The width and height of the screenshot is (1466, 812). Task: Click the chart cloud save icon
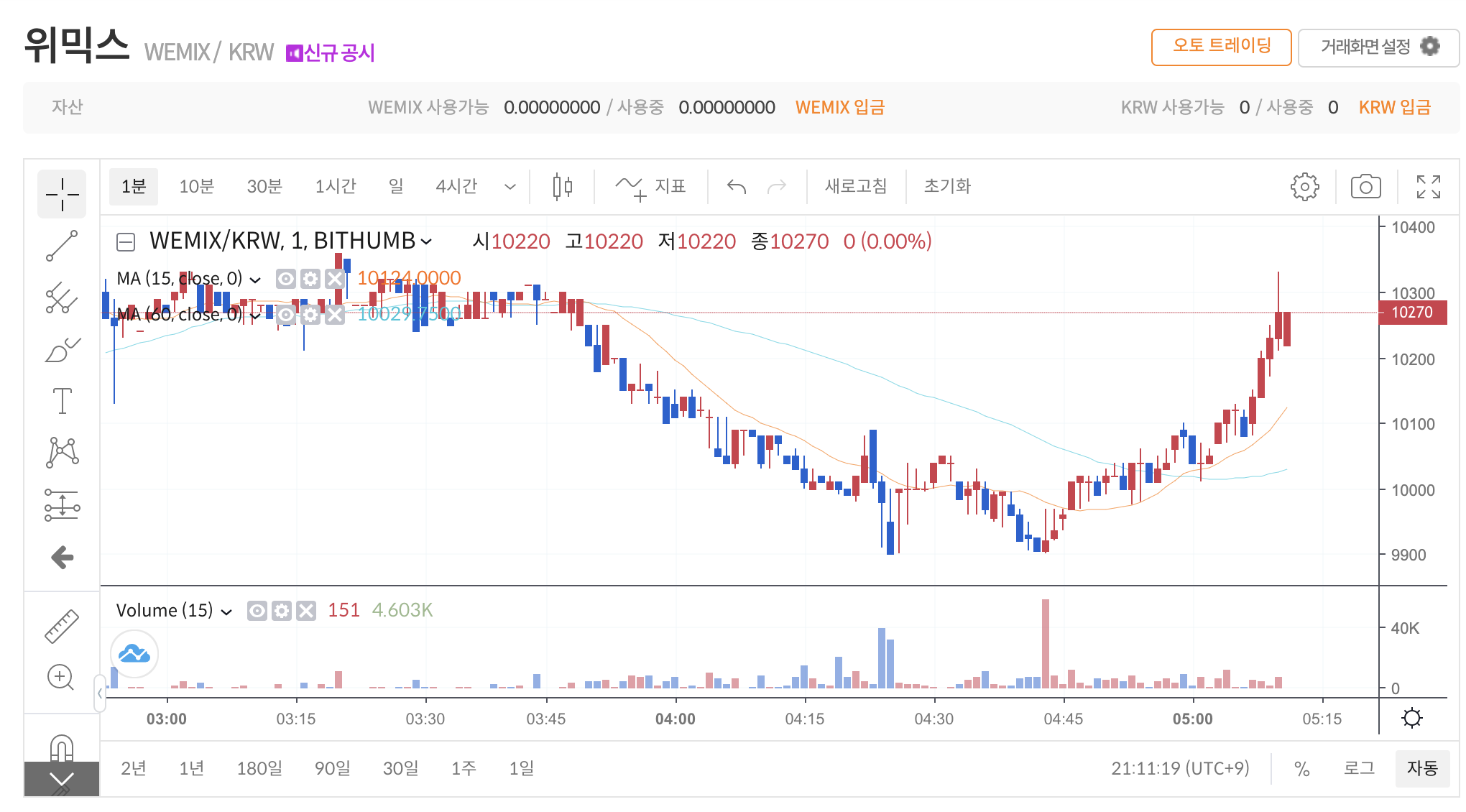pyautogui.click(x=134, y=654)
